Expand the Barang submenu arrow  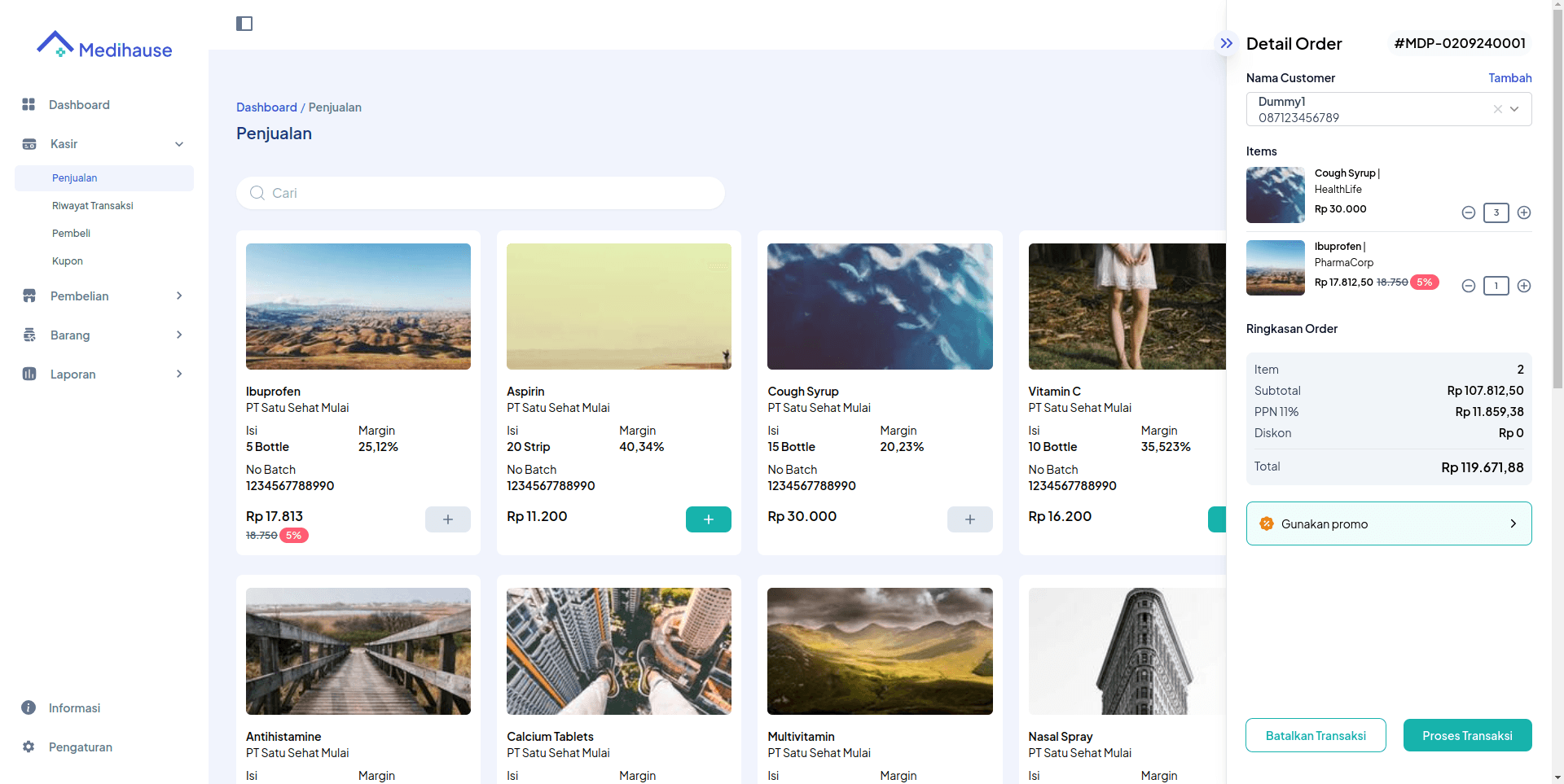point(179,335)
